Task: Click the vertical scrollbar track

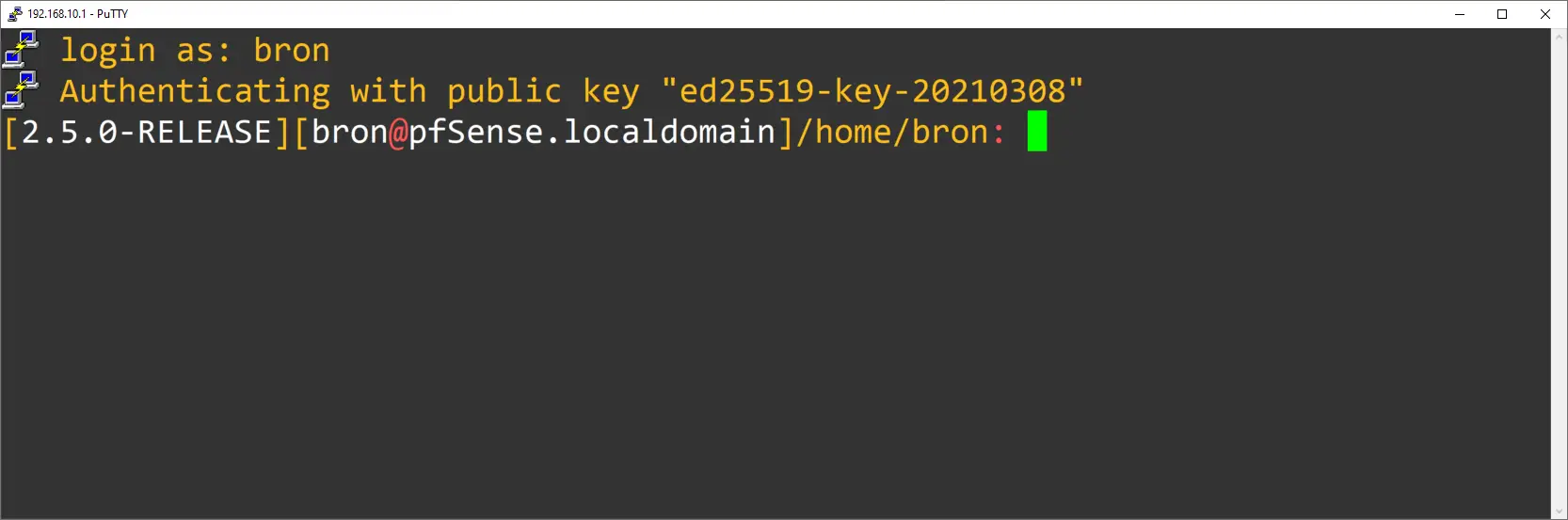Action: [x=1560, y=273]
